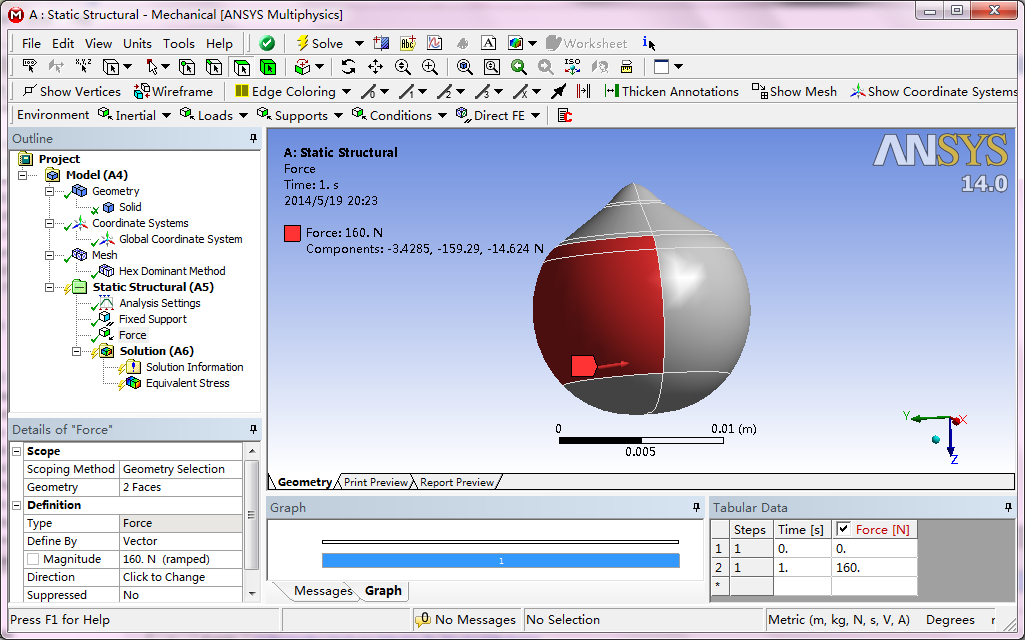The height and width of the screenshot is (640, 1025).
Task: Open the Units menu
Action: [x=137, y=43]
